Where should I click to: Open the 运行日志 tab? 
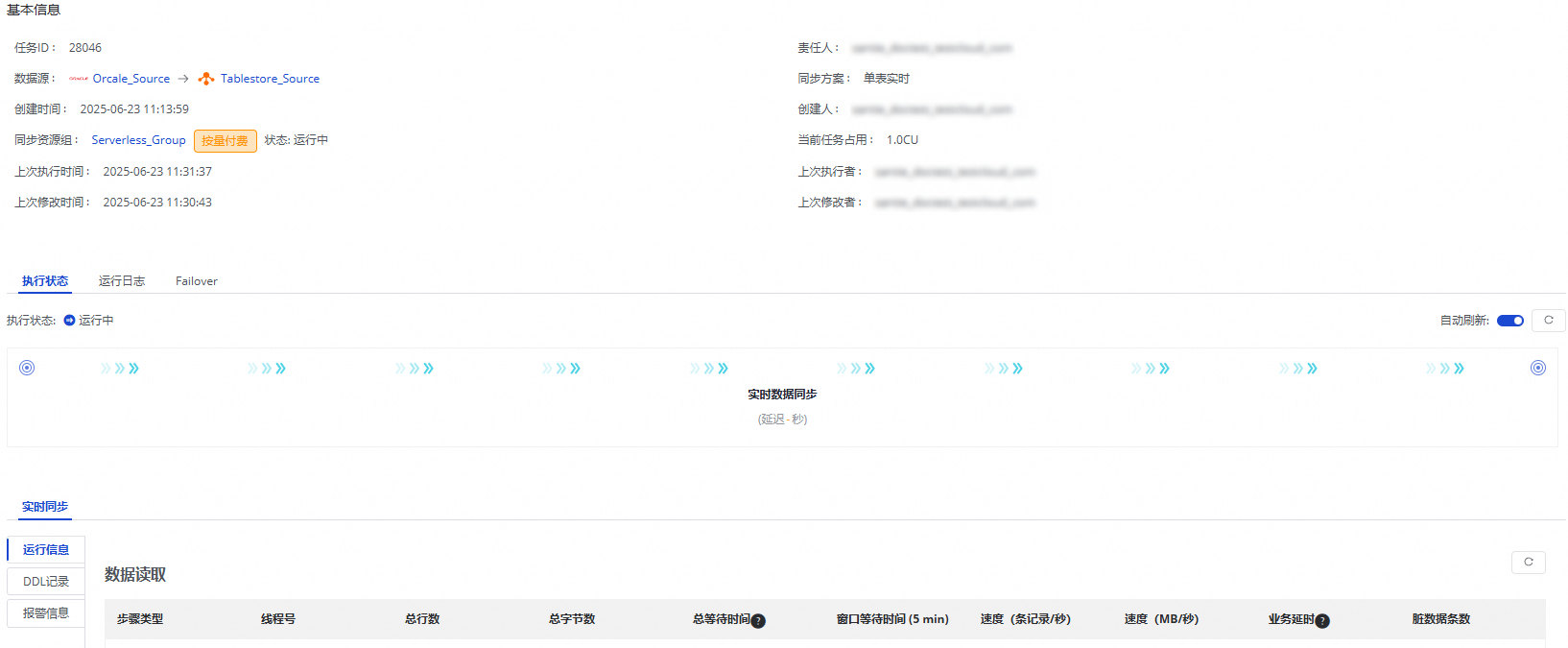[122, 281]
